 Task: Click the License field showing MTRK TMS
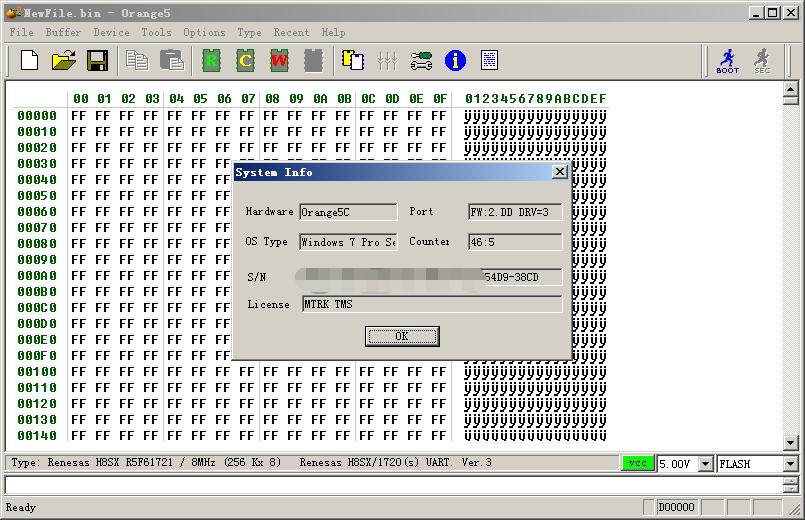coord(431,304)
